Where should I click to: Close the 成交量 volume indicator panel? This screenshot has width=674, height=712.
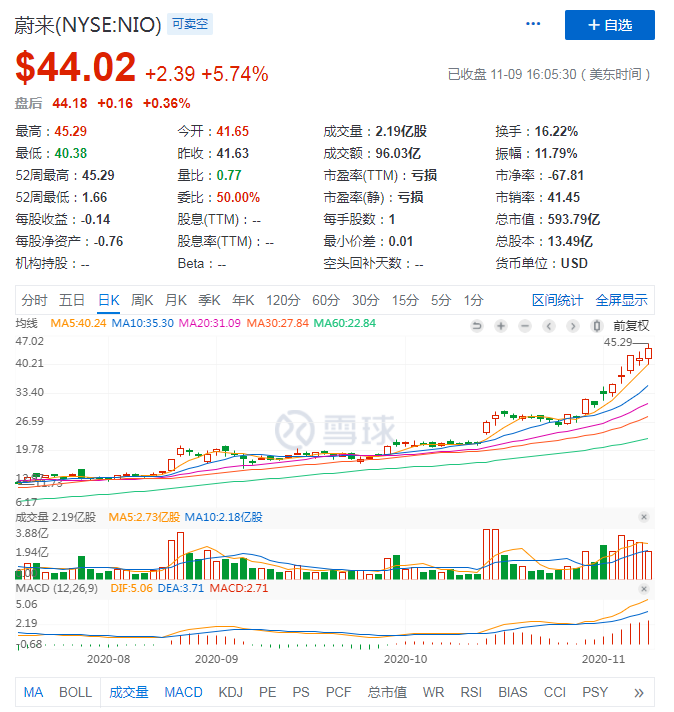tap(644, 517)
